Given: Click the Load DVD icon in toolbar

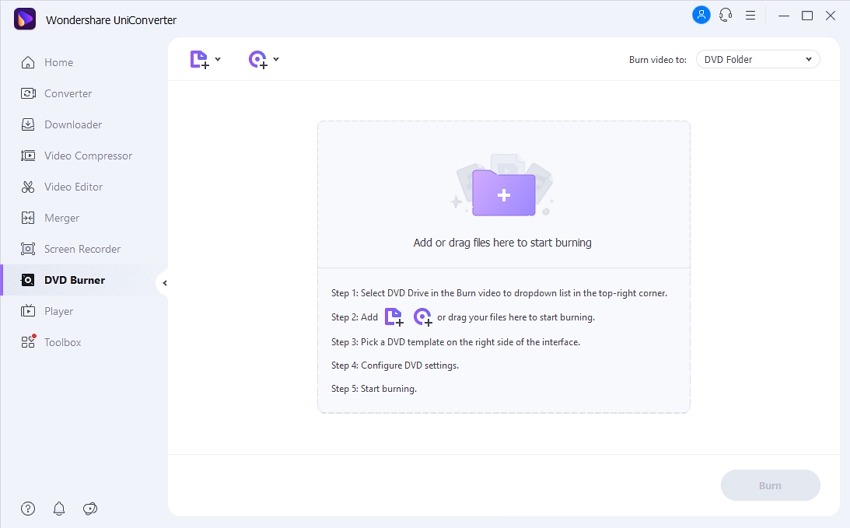Looking at the screenshot, I should (258, 60).
